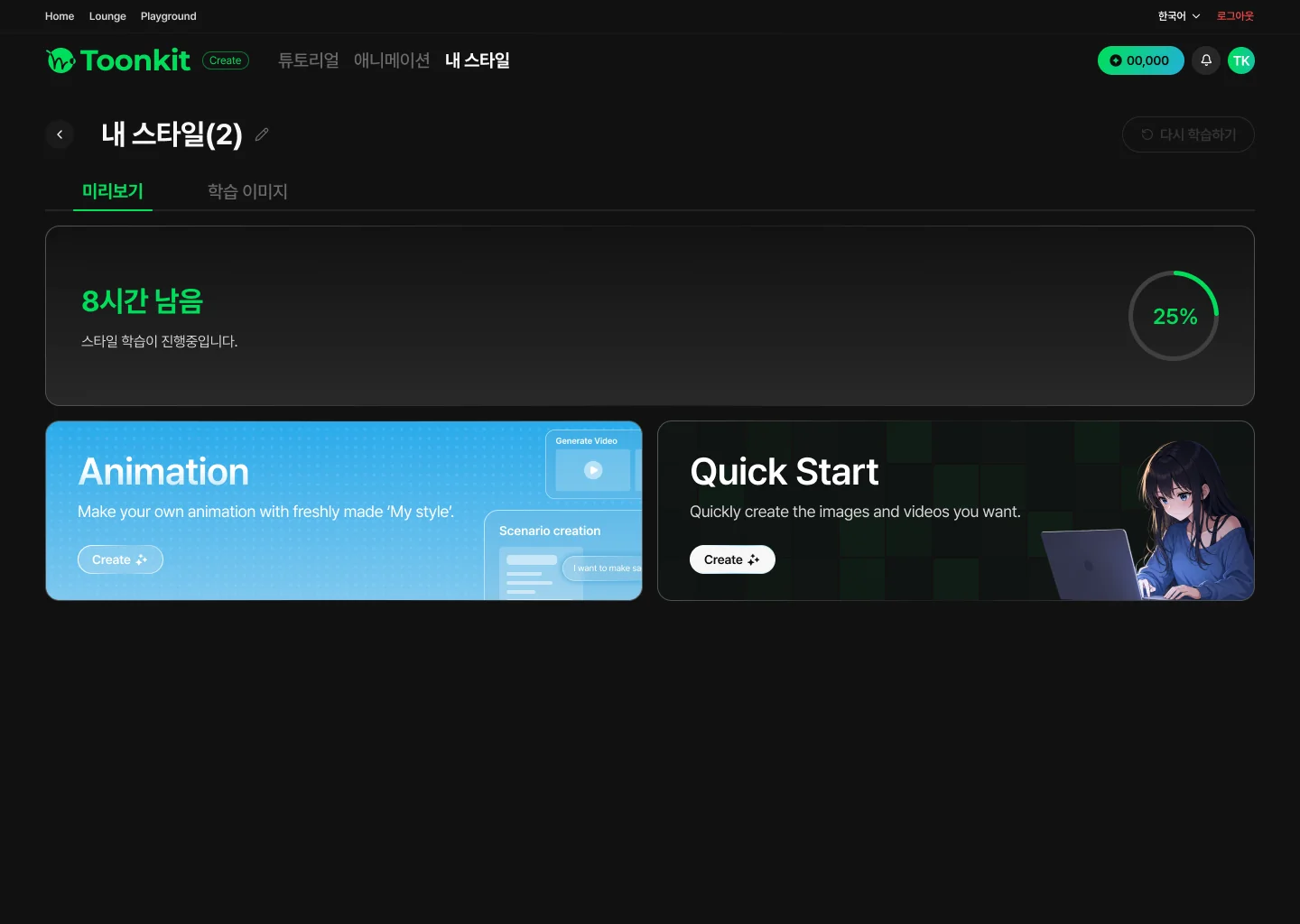Click Create in the Animation card

point(120,559)
